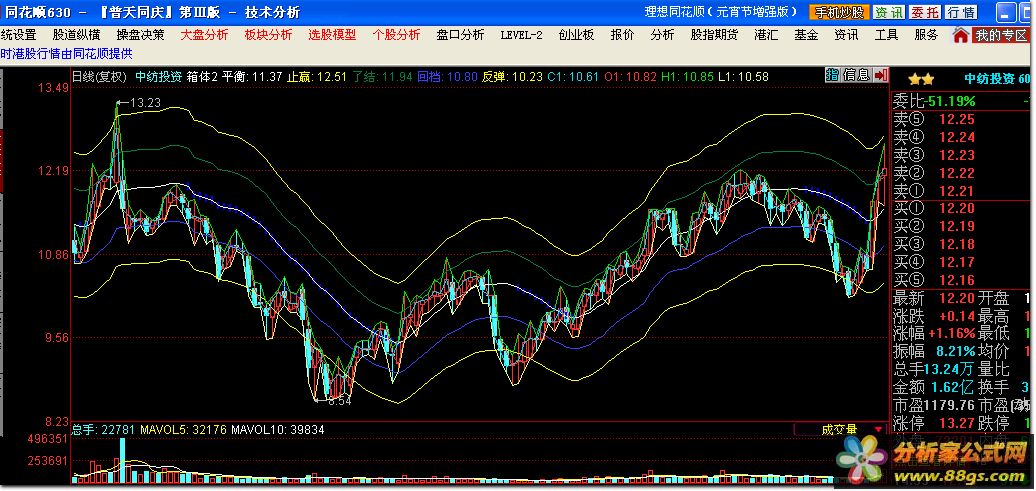The width and height of the screenshot is (1036, 491).
Task: Click the 金额 1.62亿 value
Action: click(x=953, y=387)
